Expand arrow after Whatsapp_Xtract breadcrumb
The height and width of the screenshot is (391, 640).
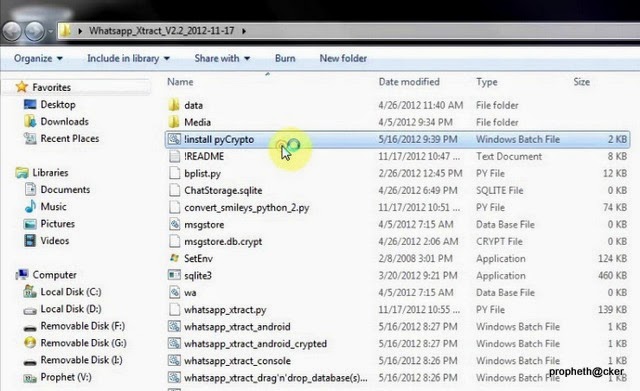[244, 31]
